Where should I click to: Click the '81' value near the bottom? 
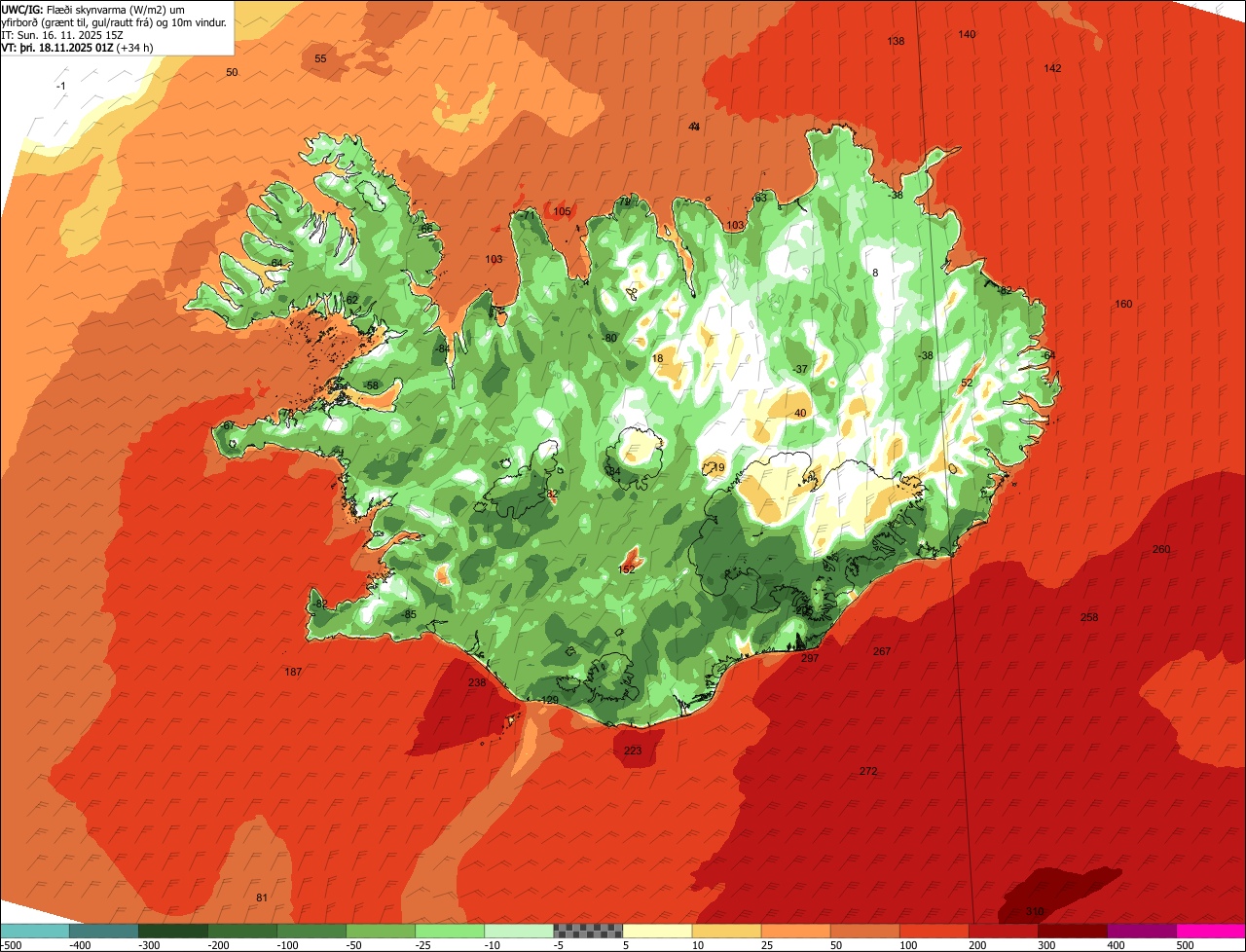(x=261, y=897)
